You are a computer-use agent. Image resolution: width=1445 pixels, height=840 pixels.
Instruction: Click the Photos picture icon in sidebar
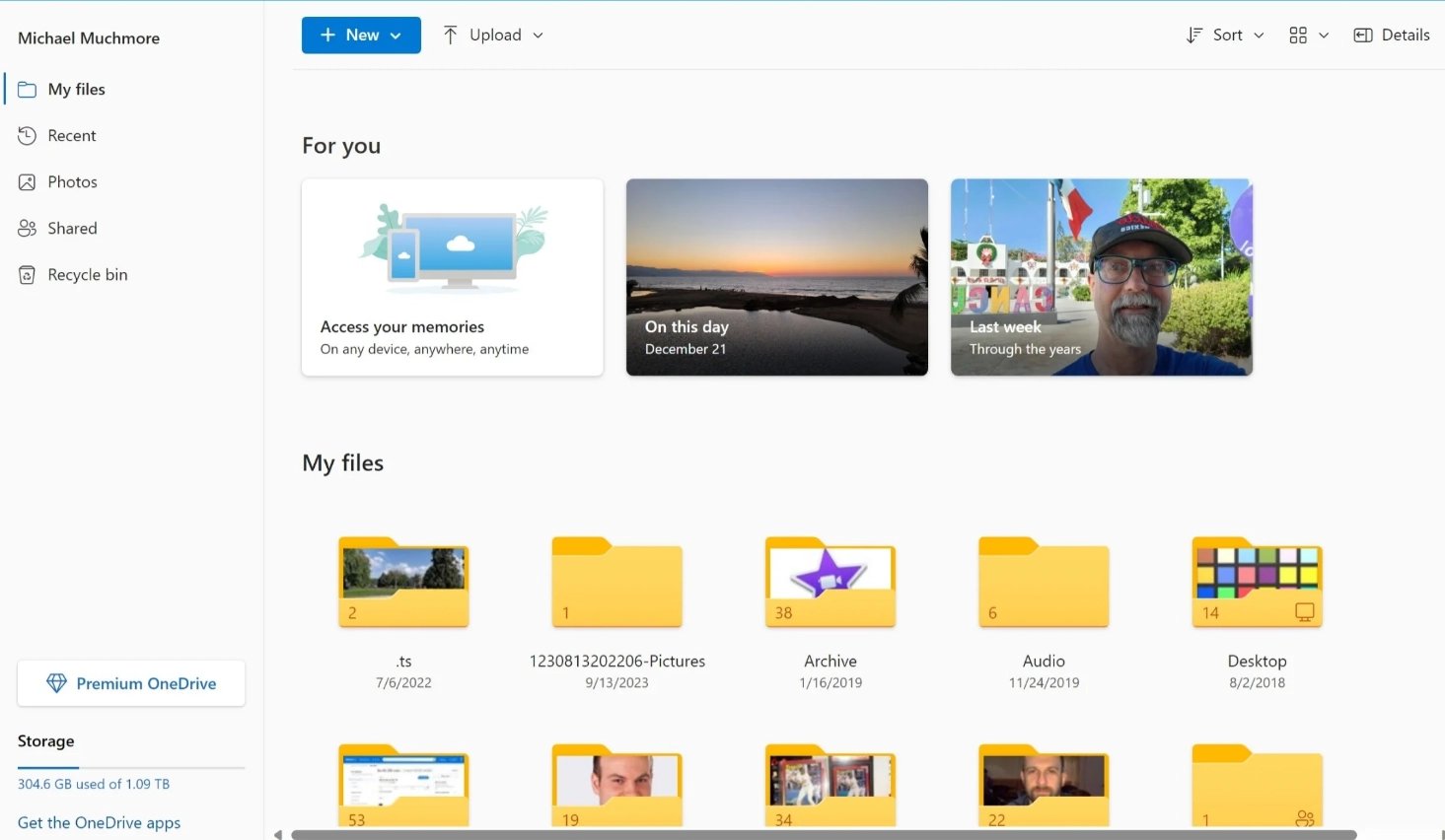tap(28, 181)
